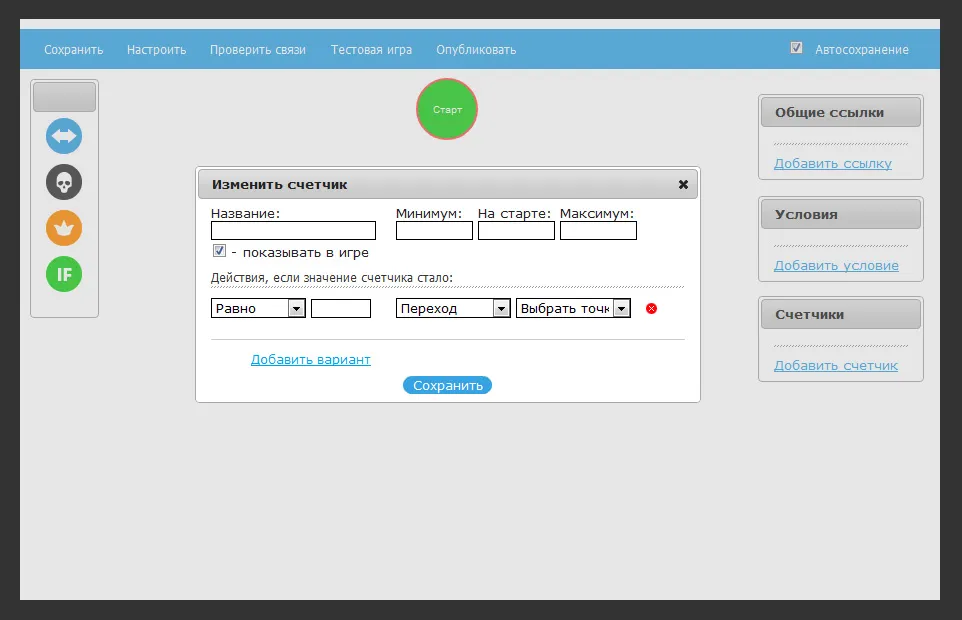Click the Добавить вариант link
Viewport: 962px width, 620px height.
pos(310,360)
